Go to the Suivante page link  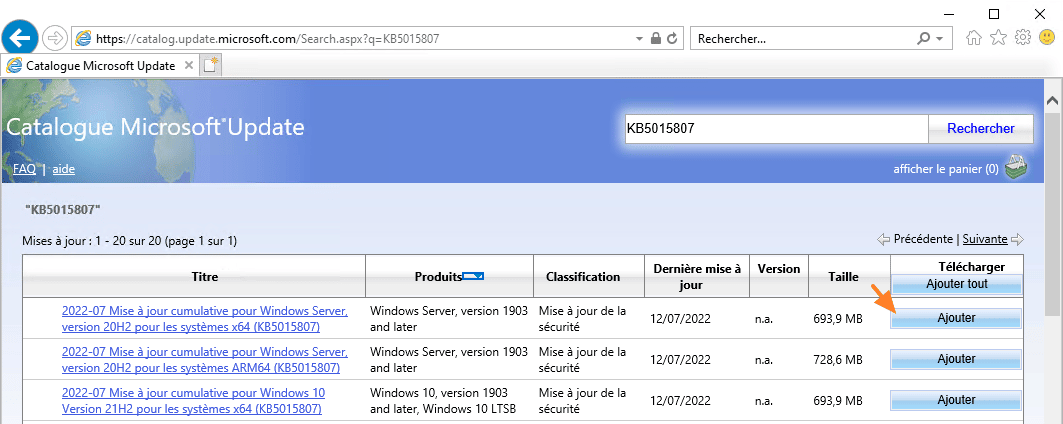click(985, 239)
